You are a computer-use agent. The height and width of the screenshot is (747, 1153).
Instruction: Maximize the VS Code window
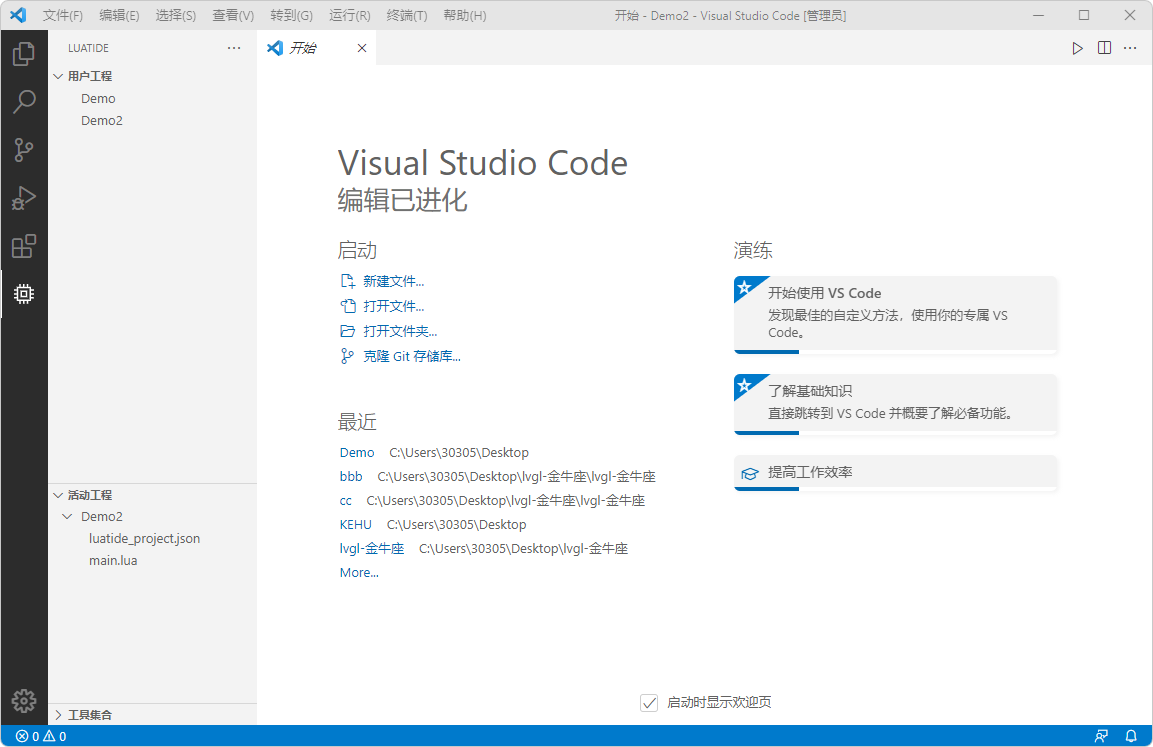[x=1084, y=15]
